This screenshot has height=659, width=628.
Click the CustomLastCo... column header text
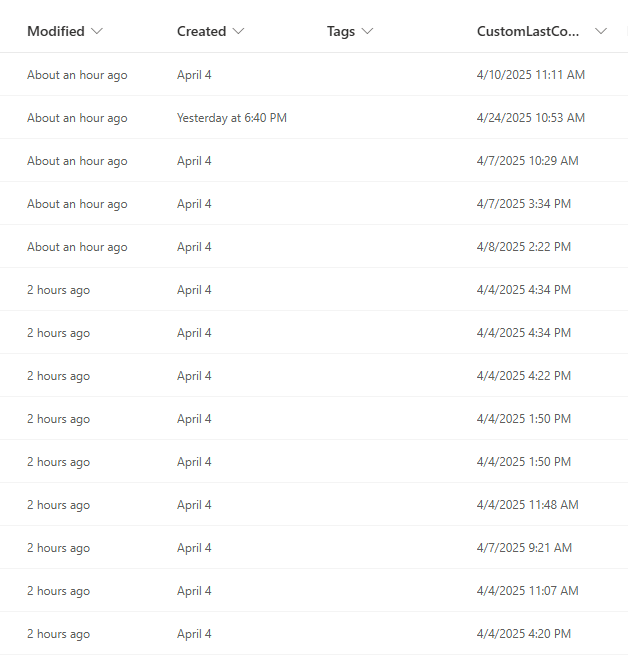(529, 31)
